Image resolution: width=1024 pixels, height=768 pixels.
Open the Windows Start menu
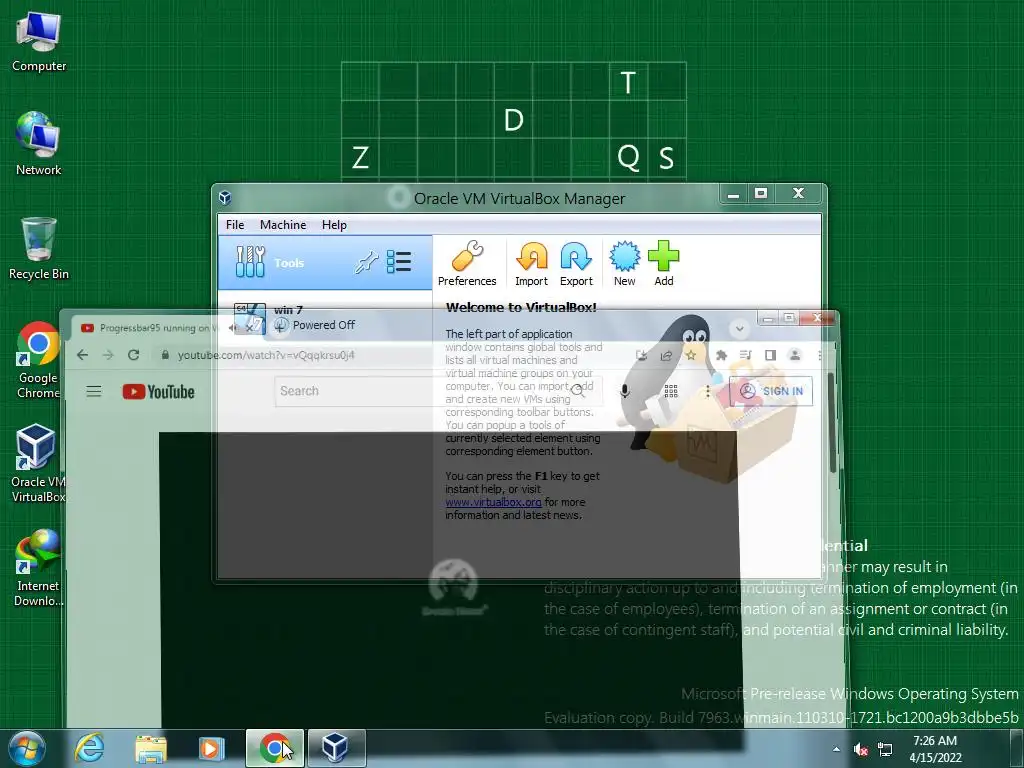pos(27,748)
